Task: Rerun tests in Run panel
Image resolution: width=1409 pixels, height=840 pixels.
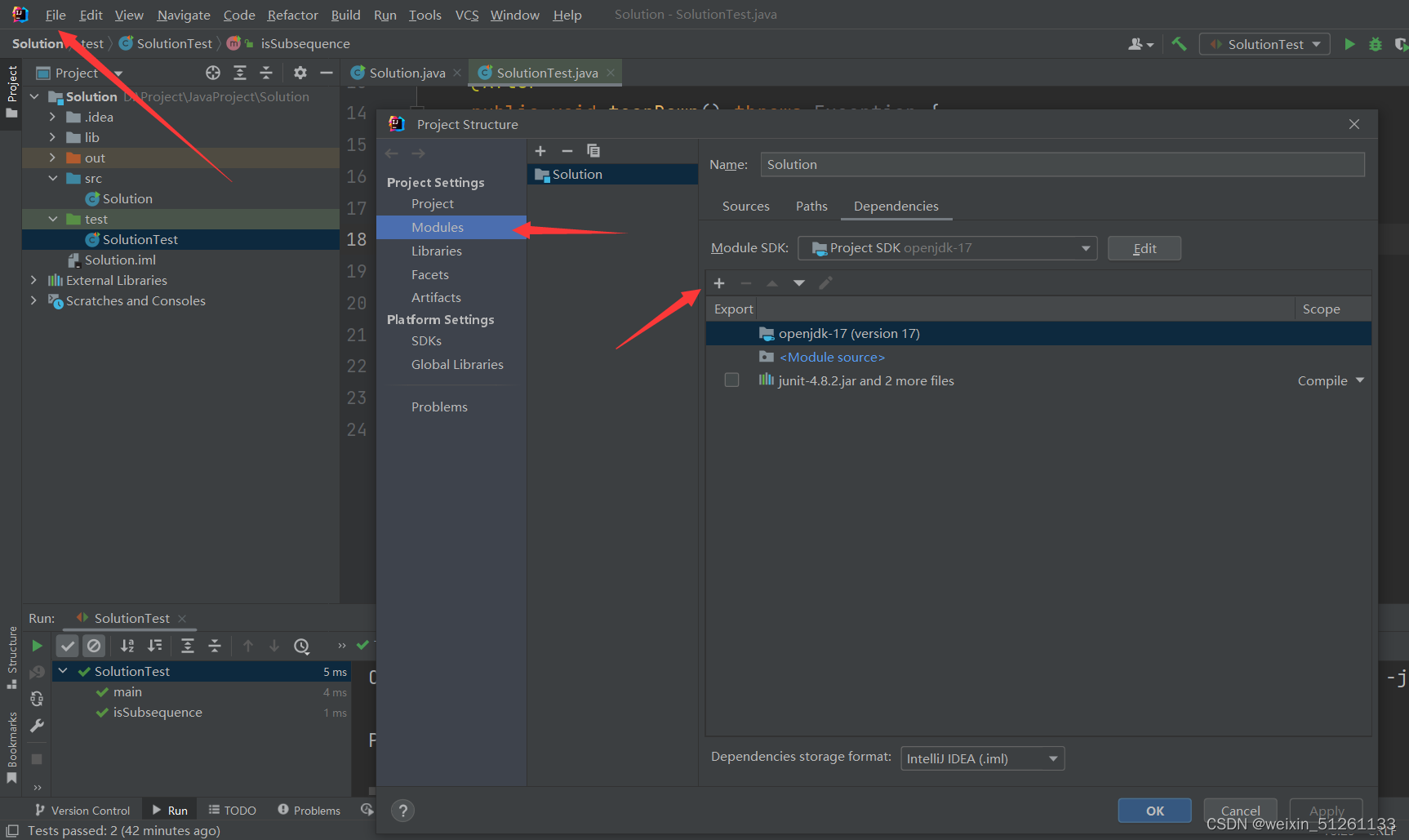Action: point(37,646)
